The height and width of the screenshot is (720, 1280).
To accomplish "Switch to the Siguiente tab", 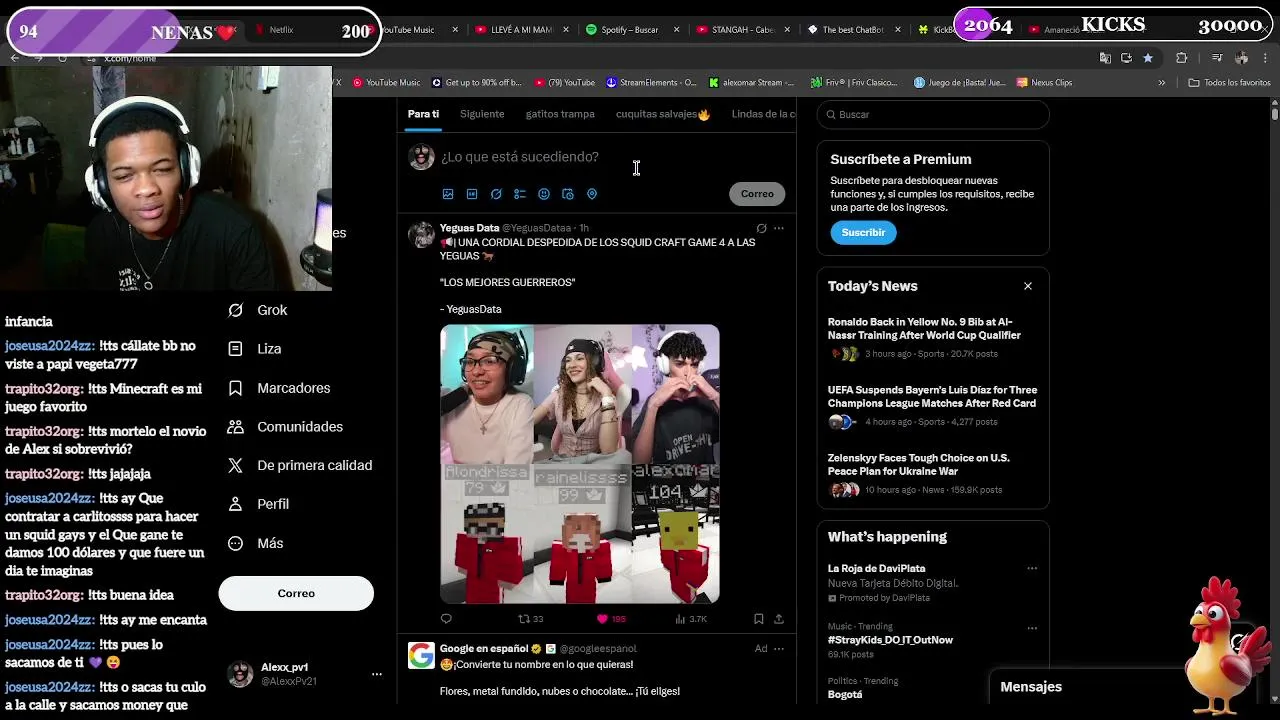I will click(x=482, y=114).
